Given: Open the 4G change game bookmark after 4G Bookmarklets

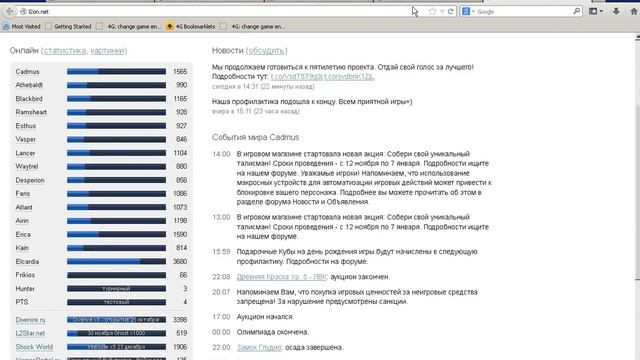Looking at the screenshot, I should point(253,27).
